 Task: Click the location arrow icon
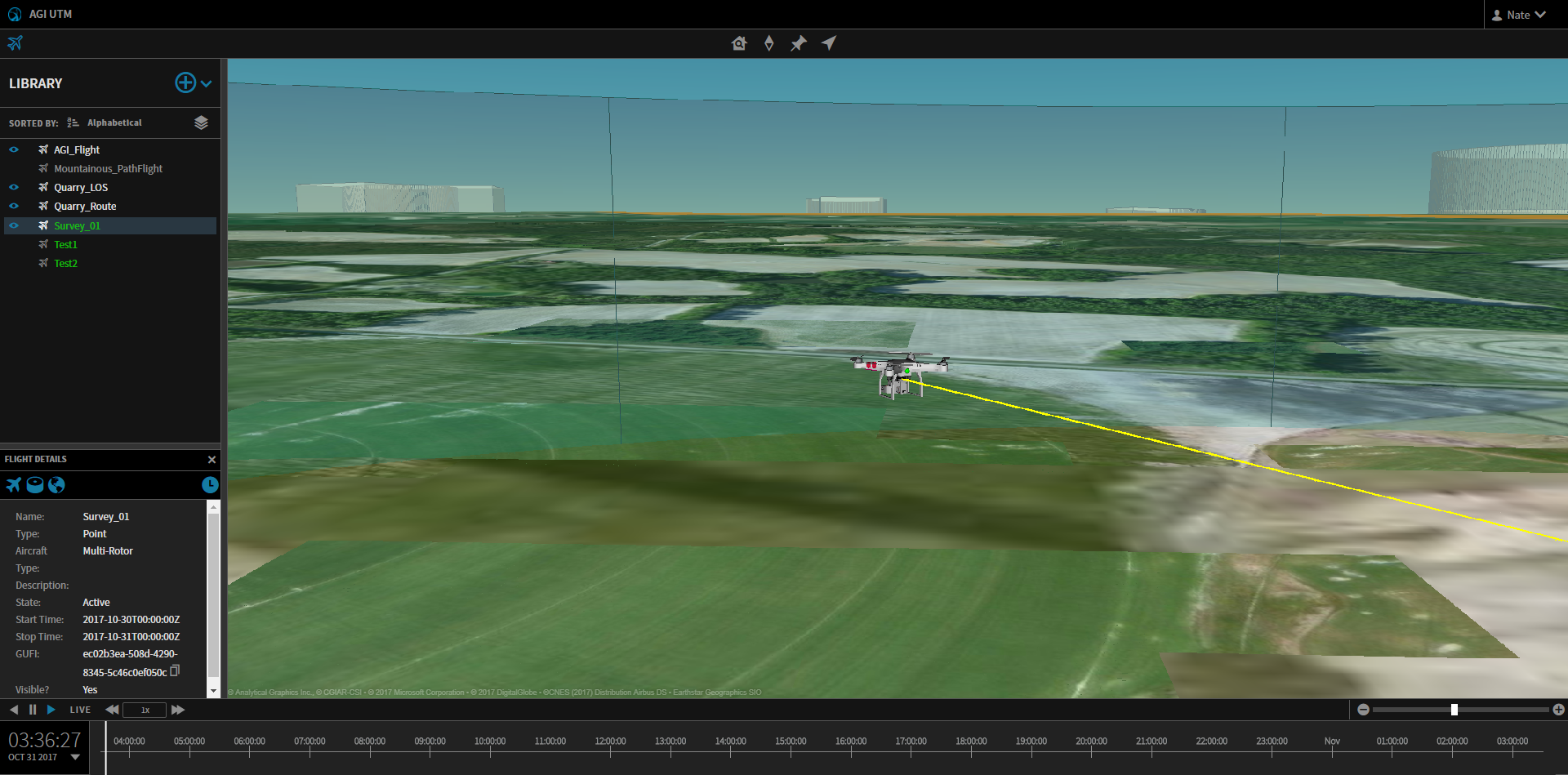[829, 43]
